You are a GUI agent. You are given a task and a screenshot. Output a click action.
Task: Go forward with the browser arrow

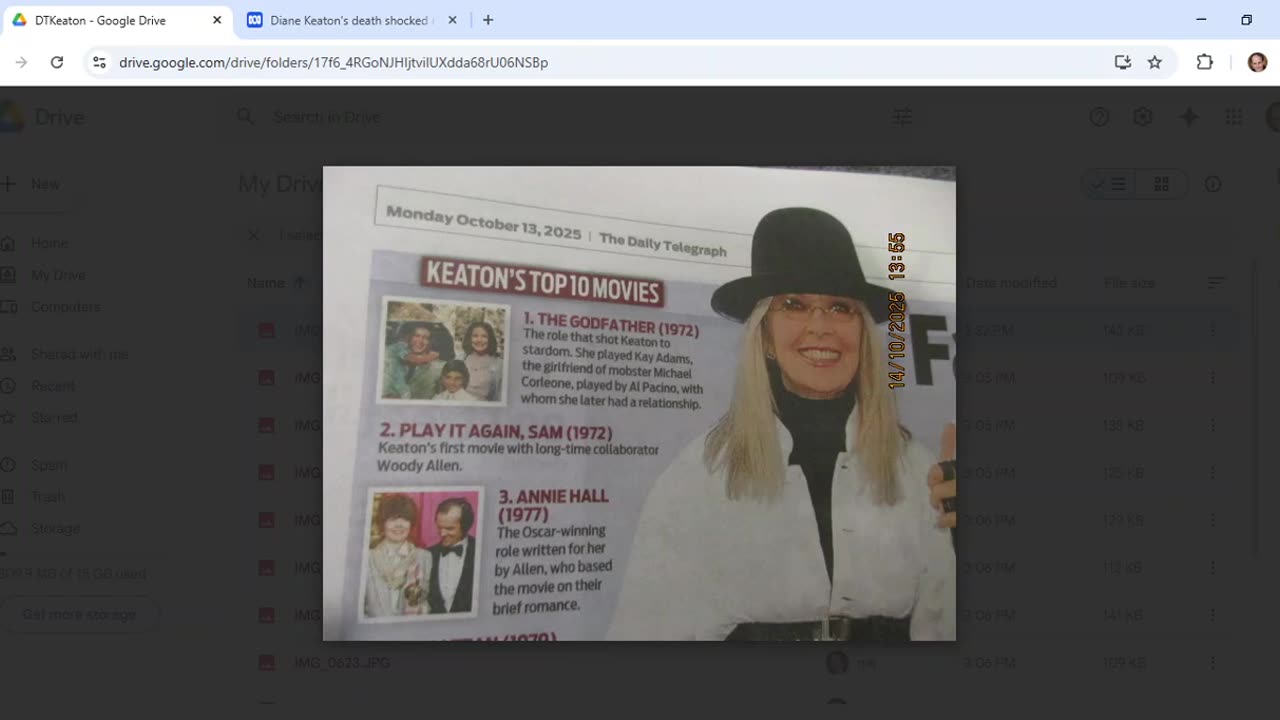[x=21, y=62]
